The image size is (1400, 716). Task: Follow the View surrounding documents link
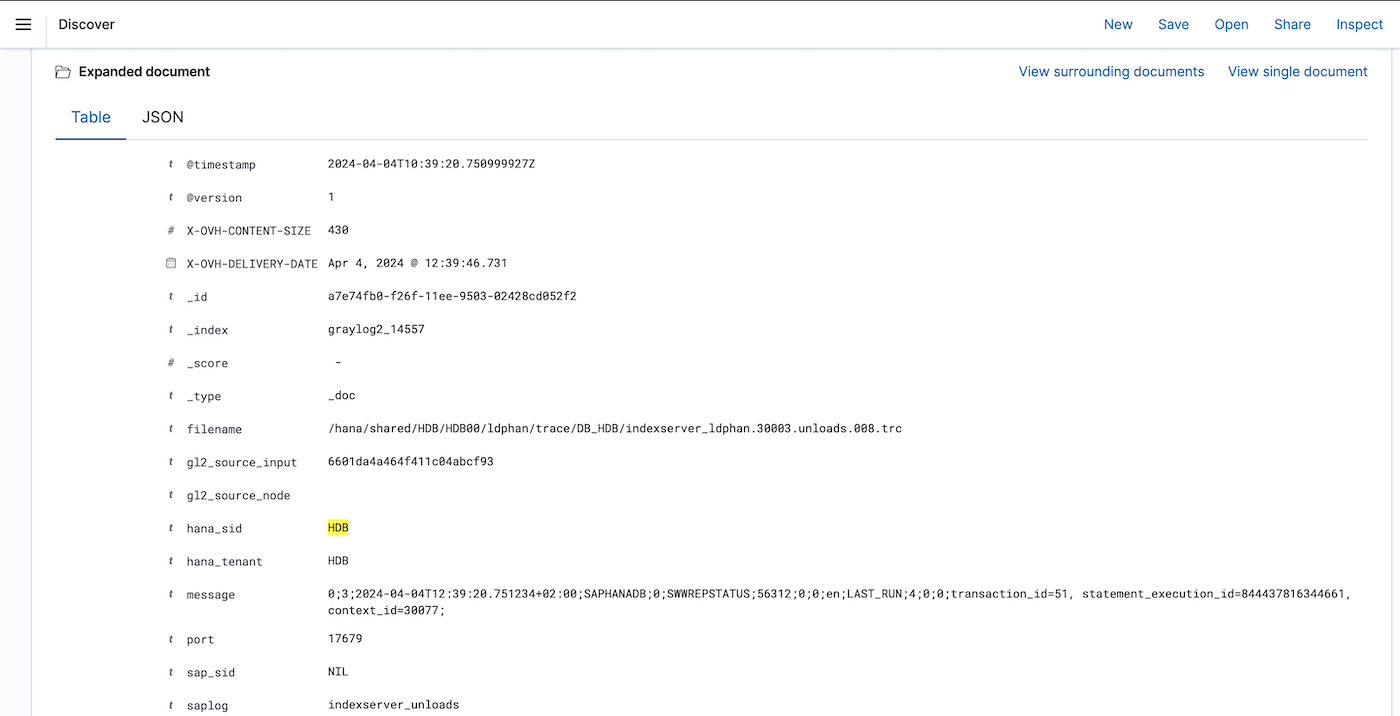click(x=1111, y=72)
